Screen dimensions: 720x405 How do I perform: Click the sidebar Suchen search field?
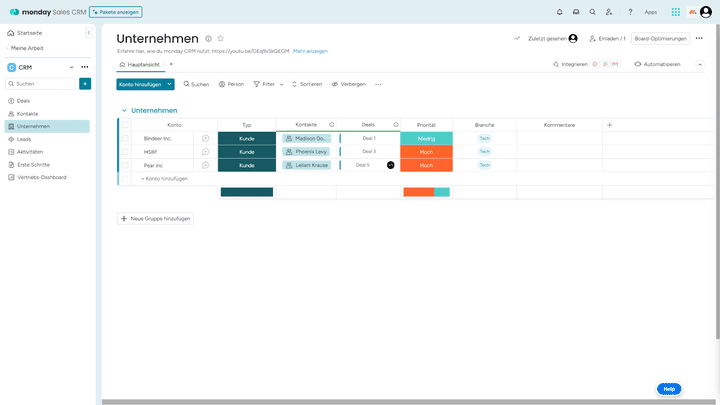pyautogui.click(x=40, y=84)
